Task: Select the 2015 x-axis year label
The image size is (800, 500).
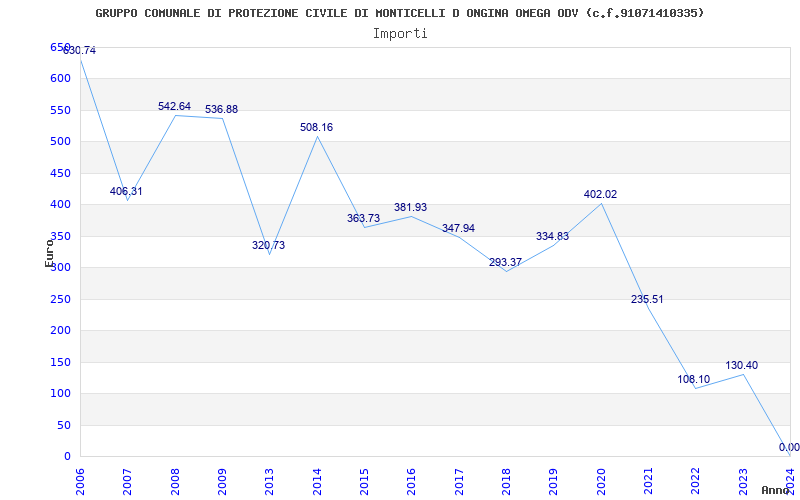Action: [364, 482]
